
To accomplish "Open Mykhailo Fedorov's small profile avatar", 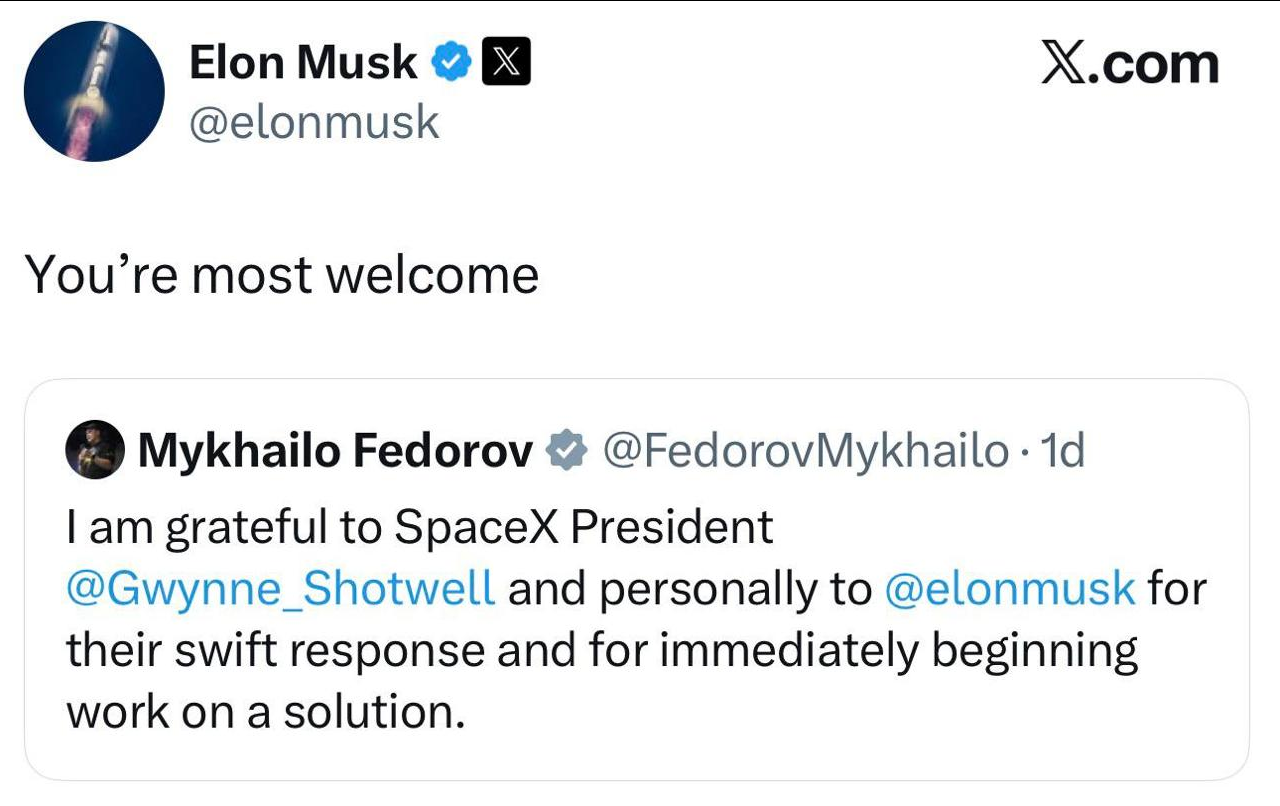I will [95, 452].
